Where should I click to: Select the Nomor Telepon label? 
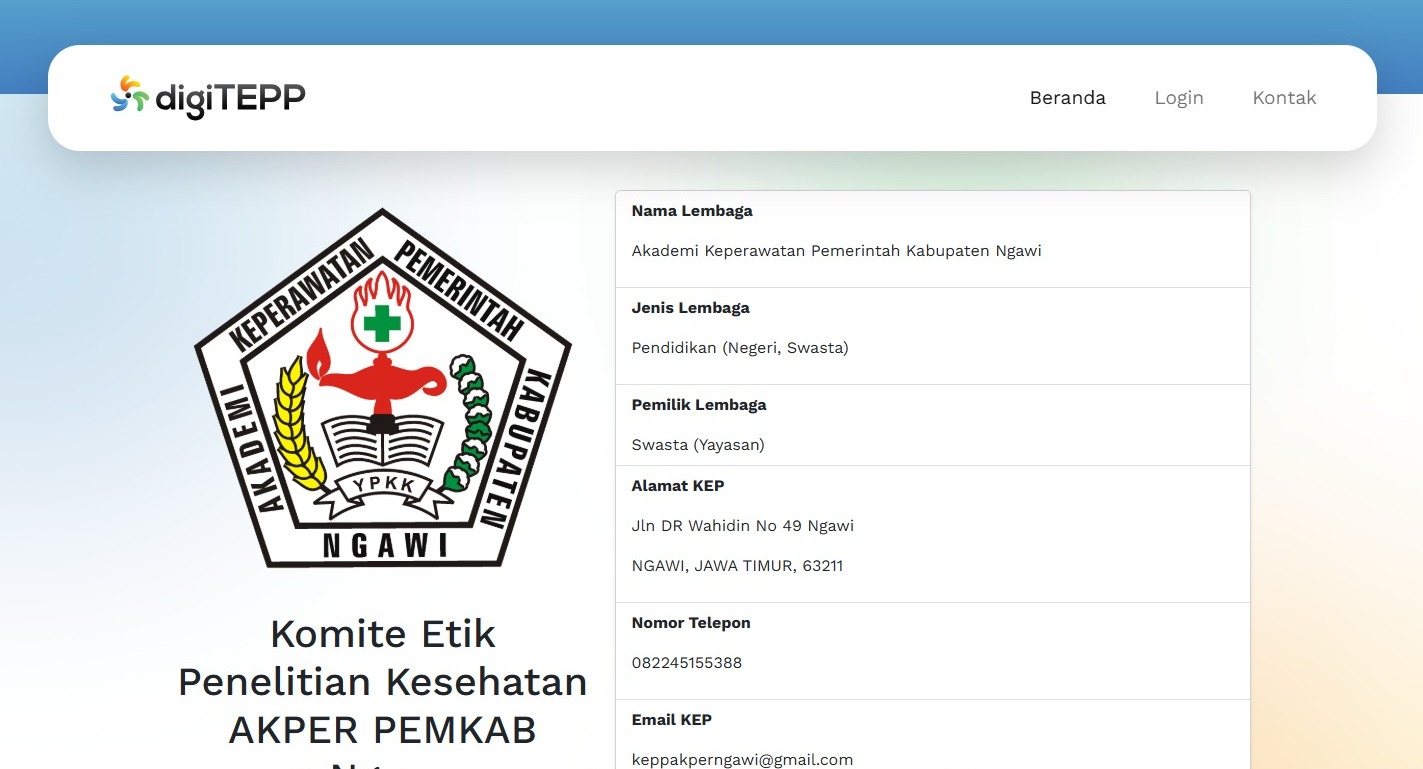(x=691, y=623)
